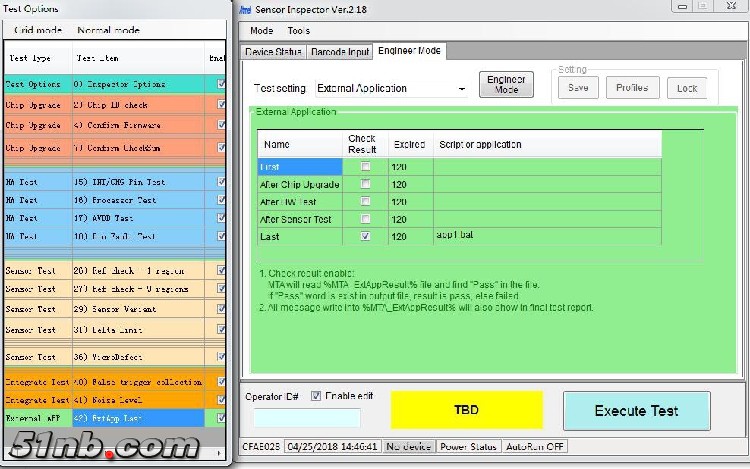Click the Engineer Mode button
This screenshot has width=750, height=469.
pos(506,85)
